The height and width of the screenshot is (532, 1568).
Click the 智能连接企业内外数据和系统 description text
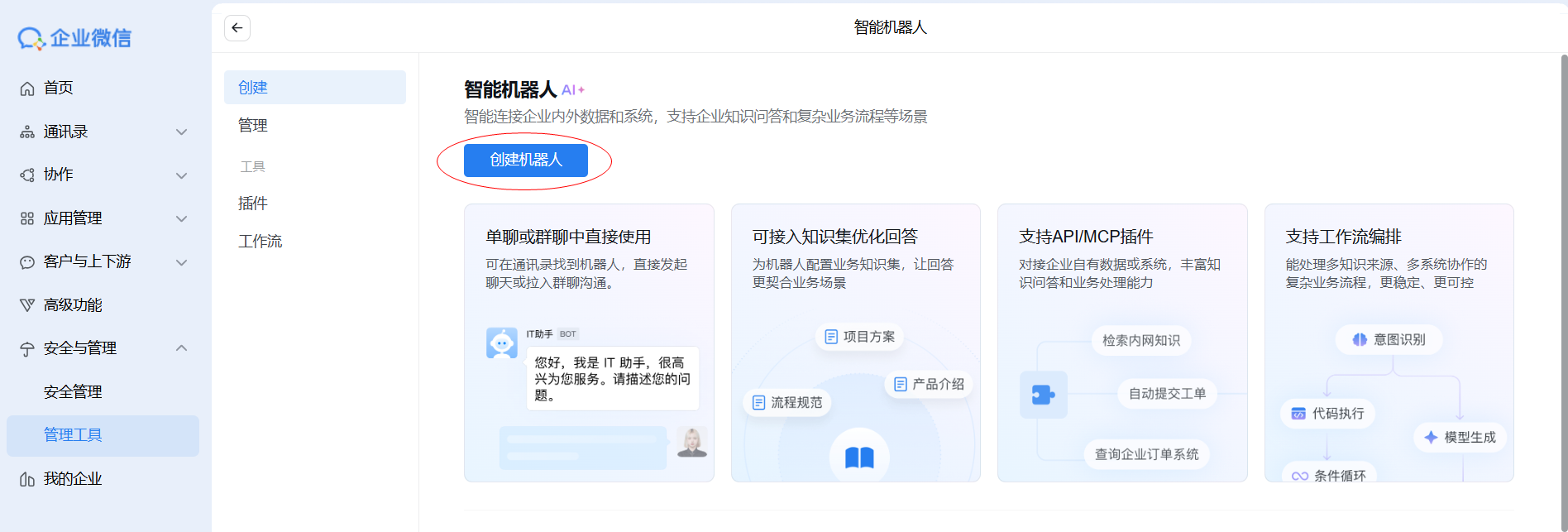(x=696, y=117)
